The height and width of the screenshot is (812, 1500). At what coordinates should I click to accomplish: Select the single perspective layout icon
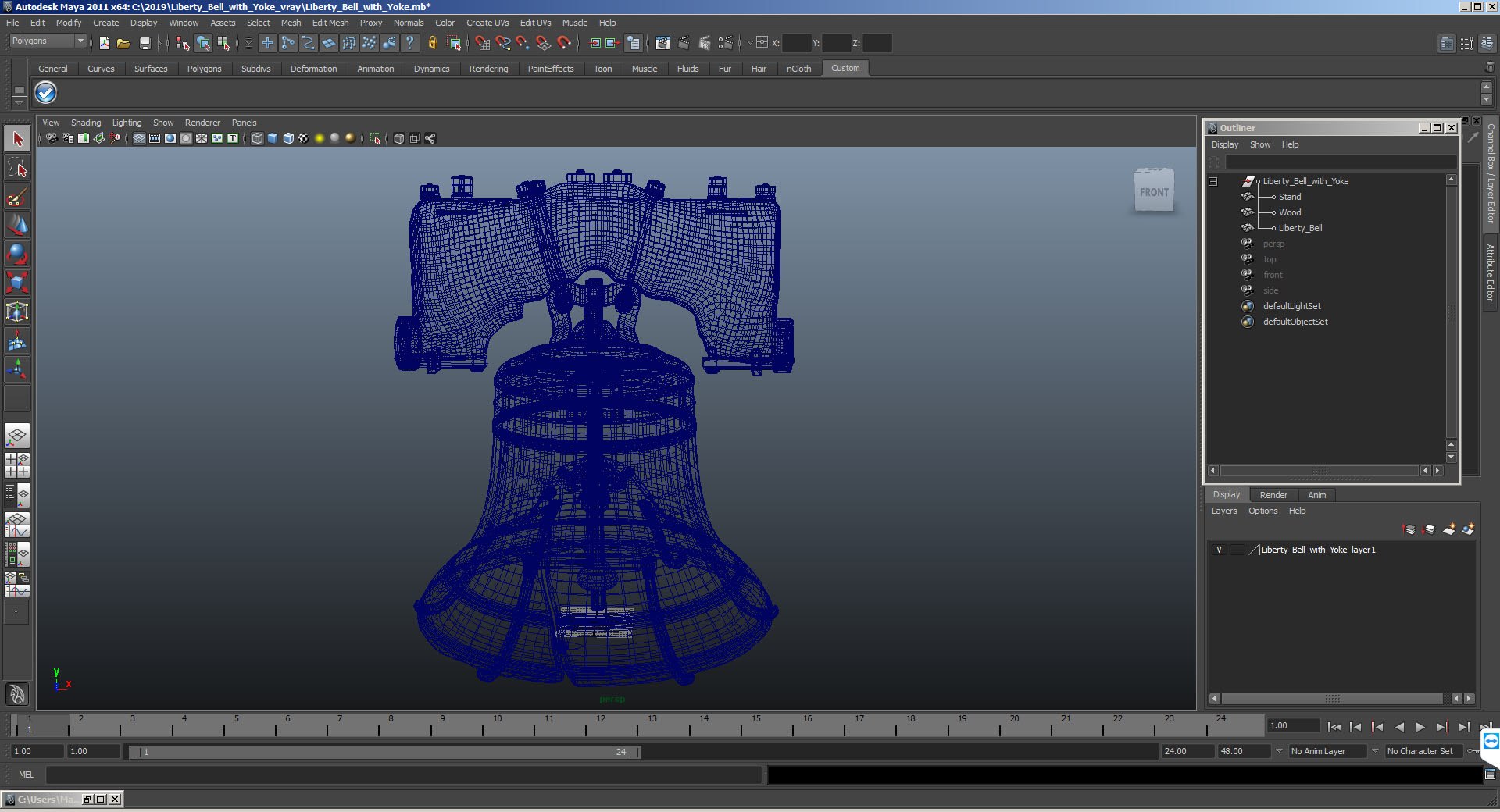[17, 436]
